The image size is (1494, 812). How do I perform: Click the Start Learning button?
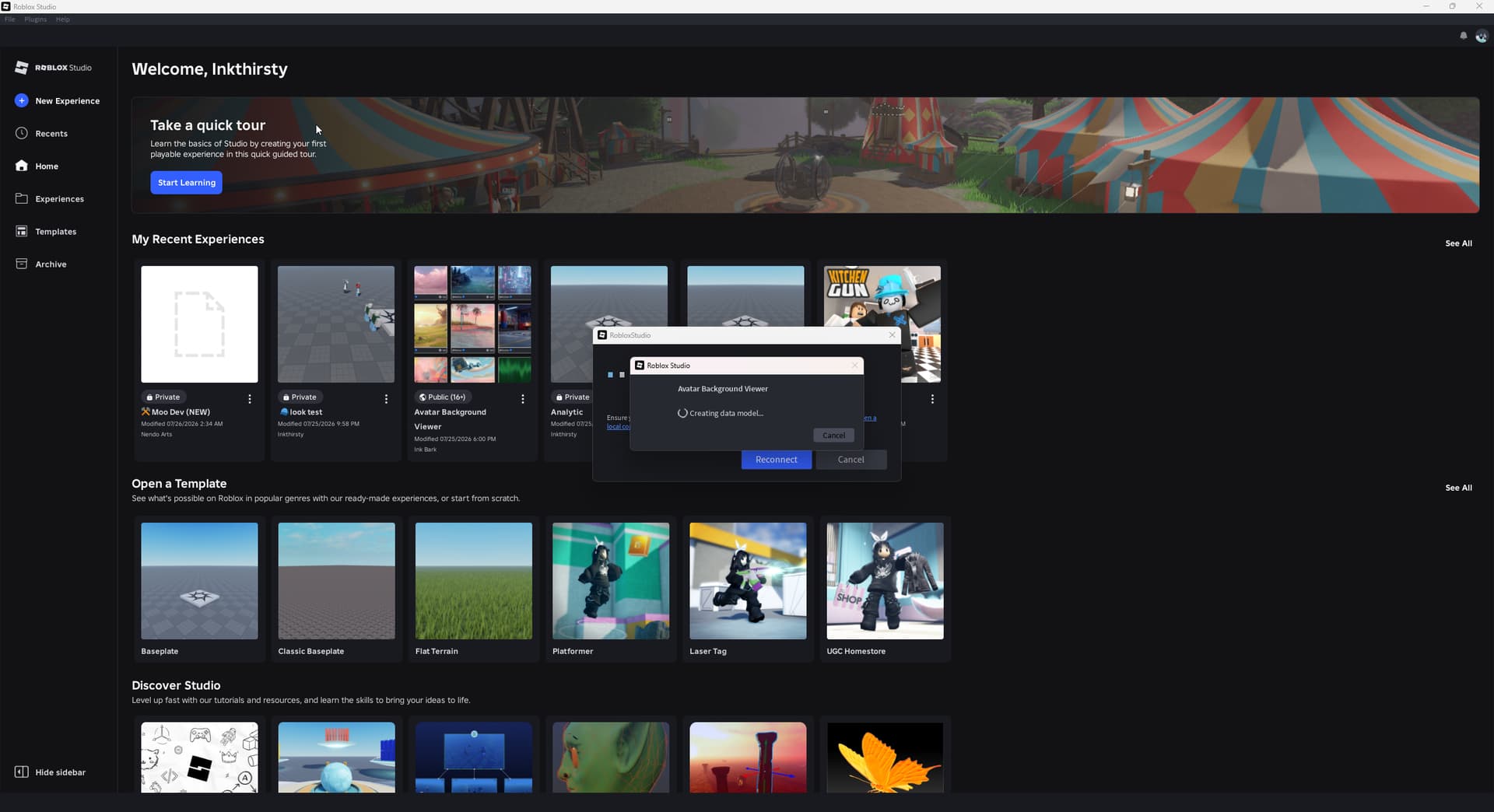click(186, 183)
